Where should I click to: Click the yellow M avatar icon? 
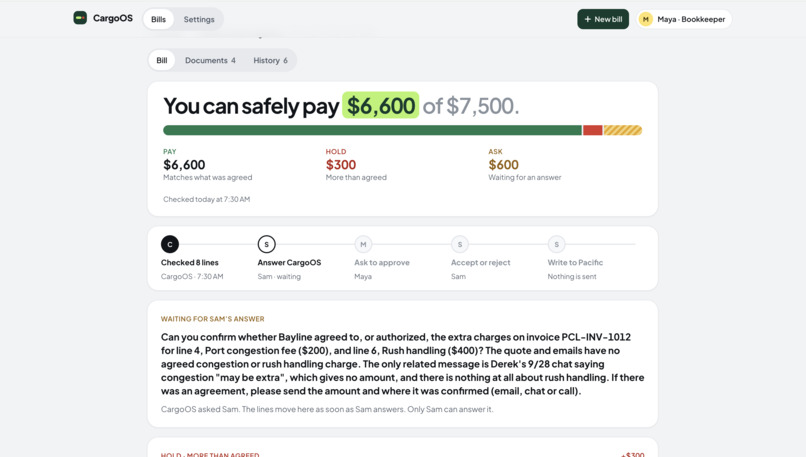pos(646,19)
